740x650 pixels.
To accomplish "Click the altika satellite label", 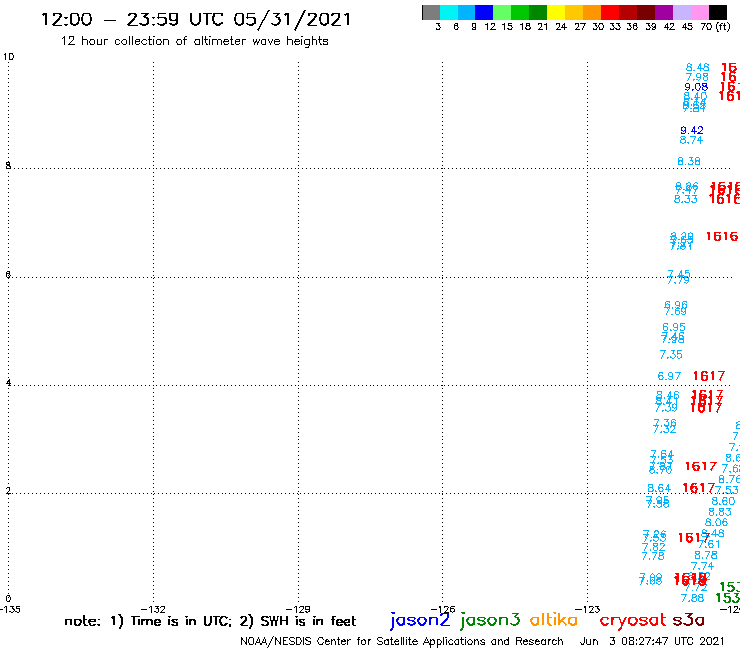I will pyautogui.click(x=554, y=620).
